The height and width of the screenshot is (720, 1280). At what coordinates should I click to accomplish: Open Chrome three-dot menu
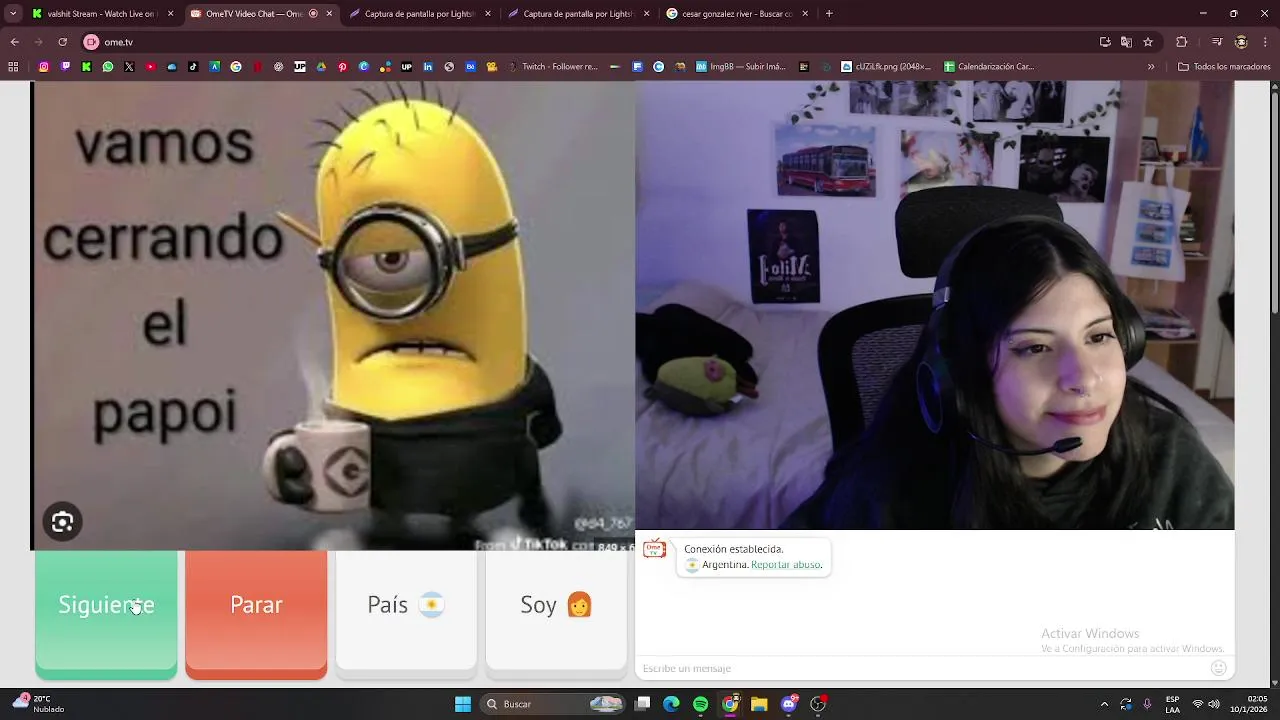click(1265, 42)
